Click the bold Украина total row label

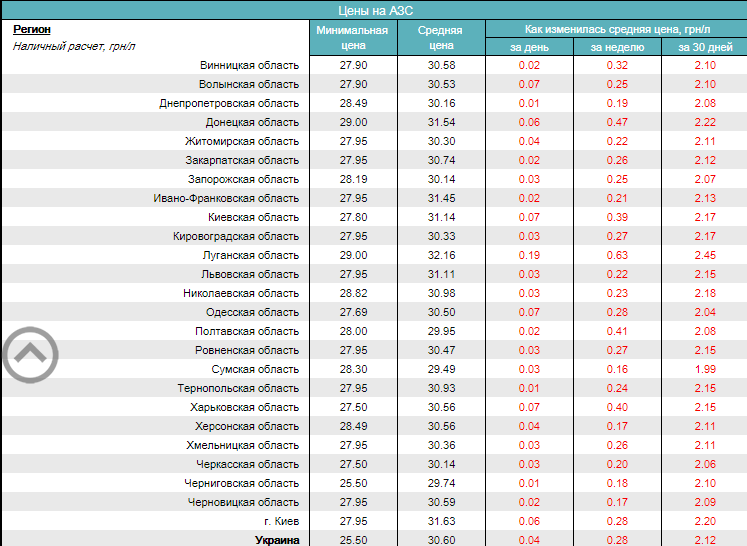pyautogui.click(x=275, y=540)
